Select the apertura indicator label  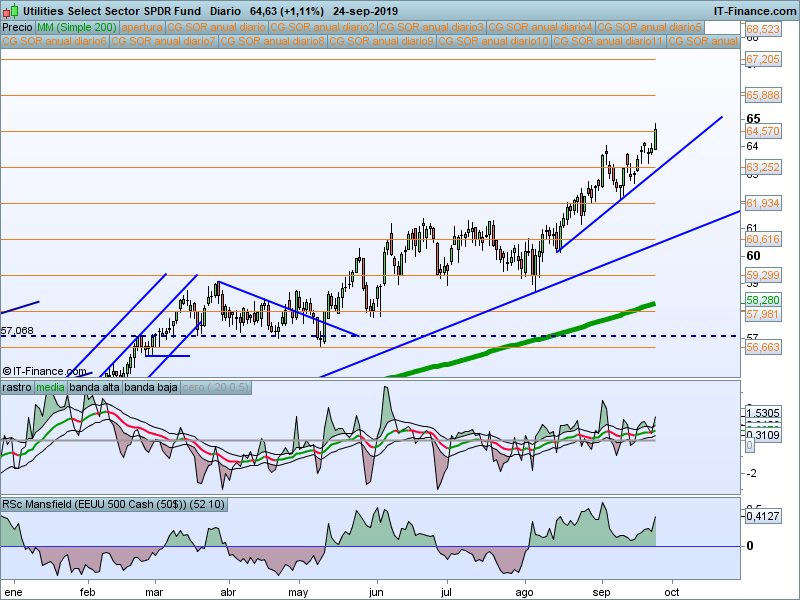click(142, 28)
